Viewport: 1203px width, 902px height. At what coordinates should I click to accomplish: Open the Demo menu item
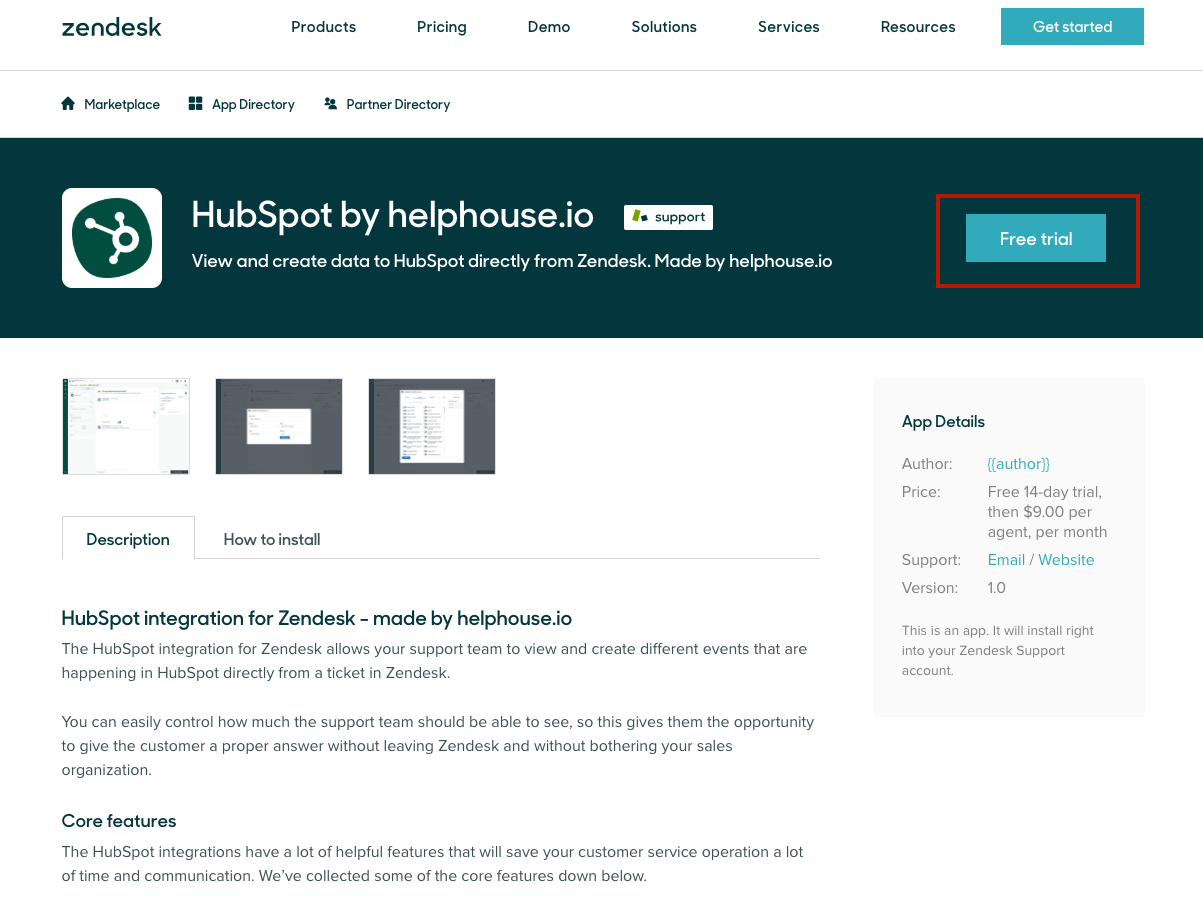pos(549,27)
